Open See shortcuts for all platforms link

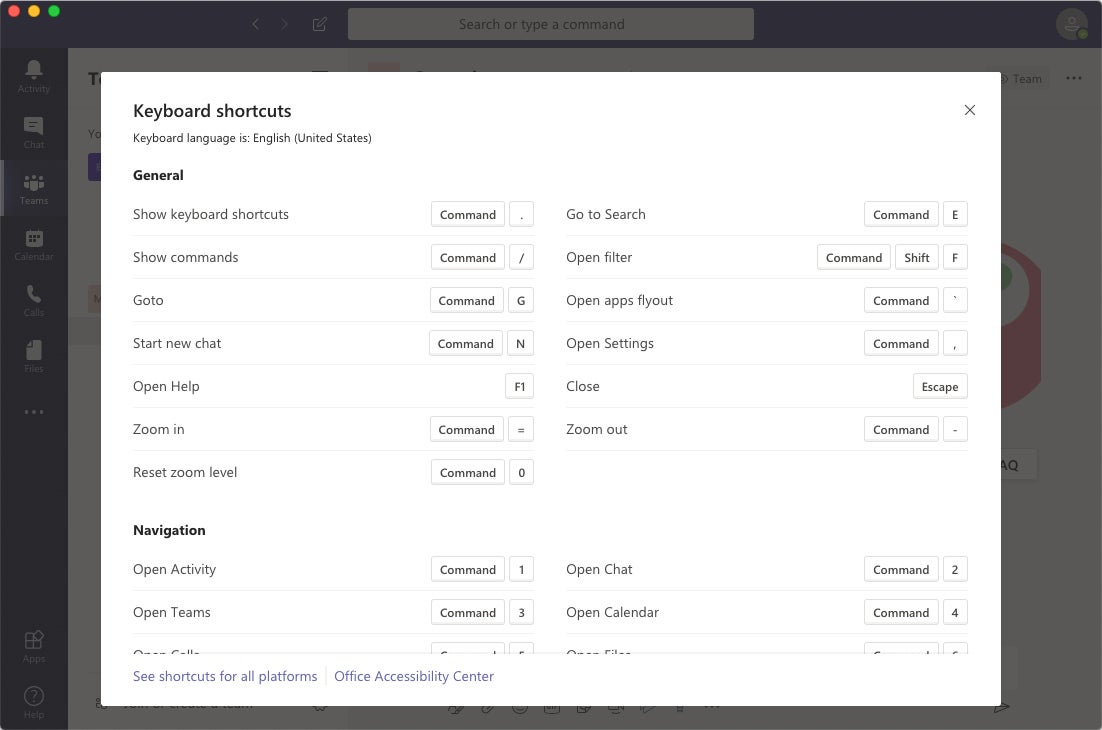point(225,676)
